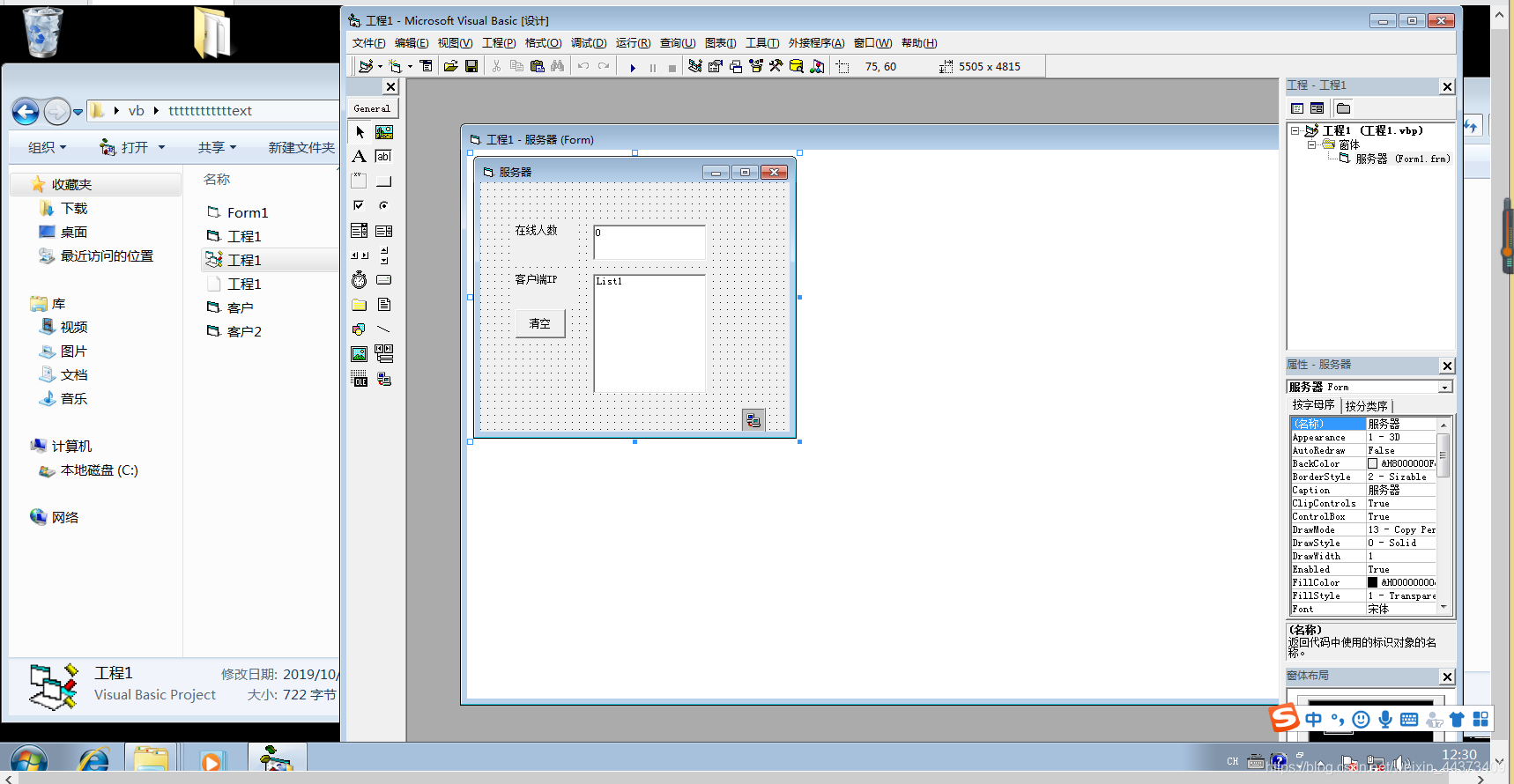The image size is (1514, 784).
Task: Click the 清空 button on the form
Action: (540, 323)
